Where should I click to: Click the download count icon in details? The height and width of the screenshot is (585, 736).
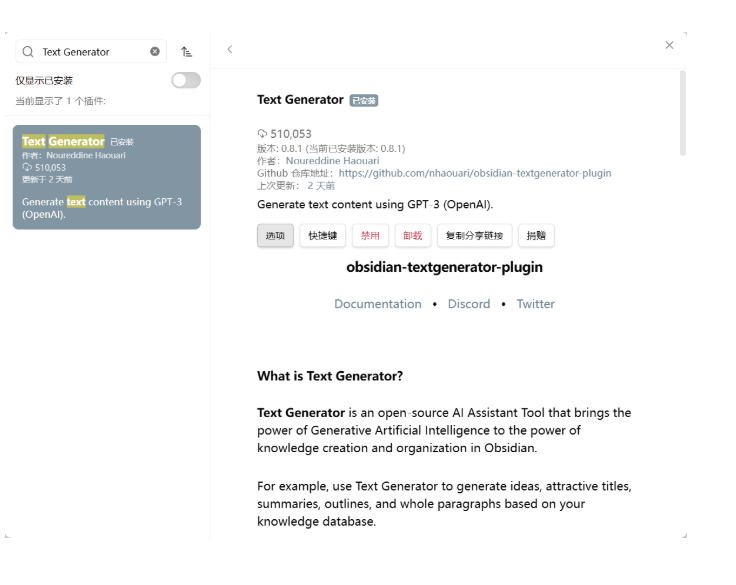262,134
